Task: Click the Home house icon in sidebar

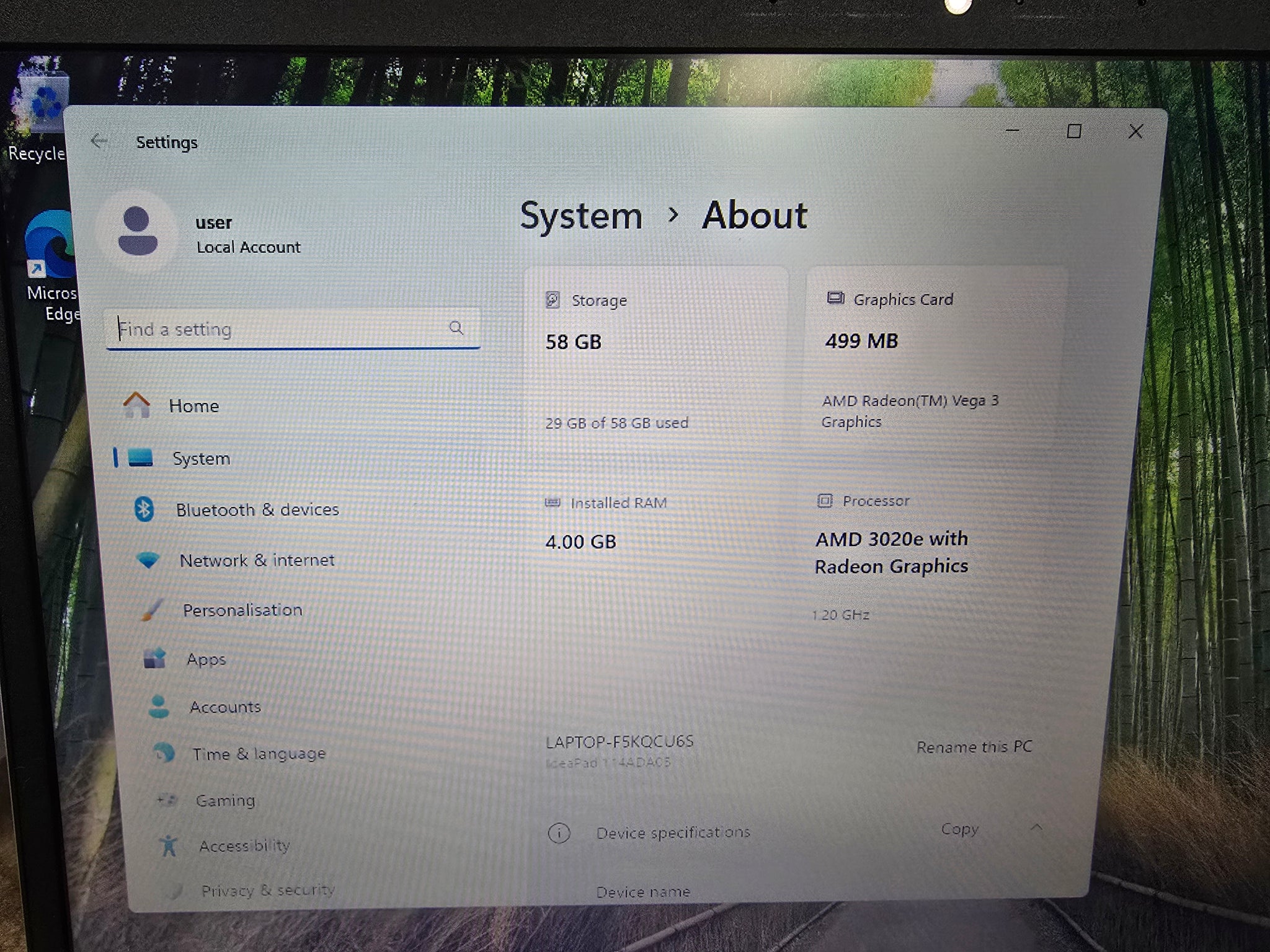Action: [136, 405]
